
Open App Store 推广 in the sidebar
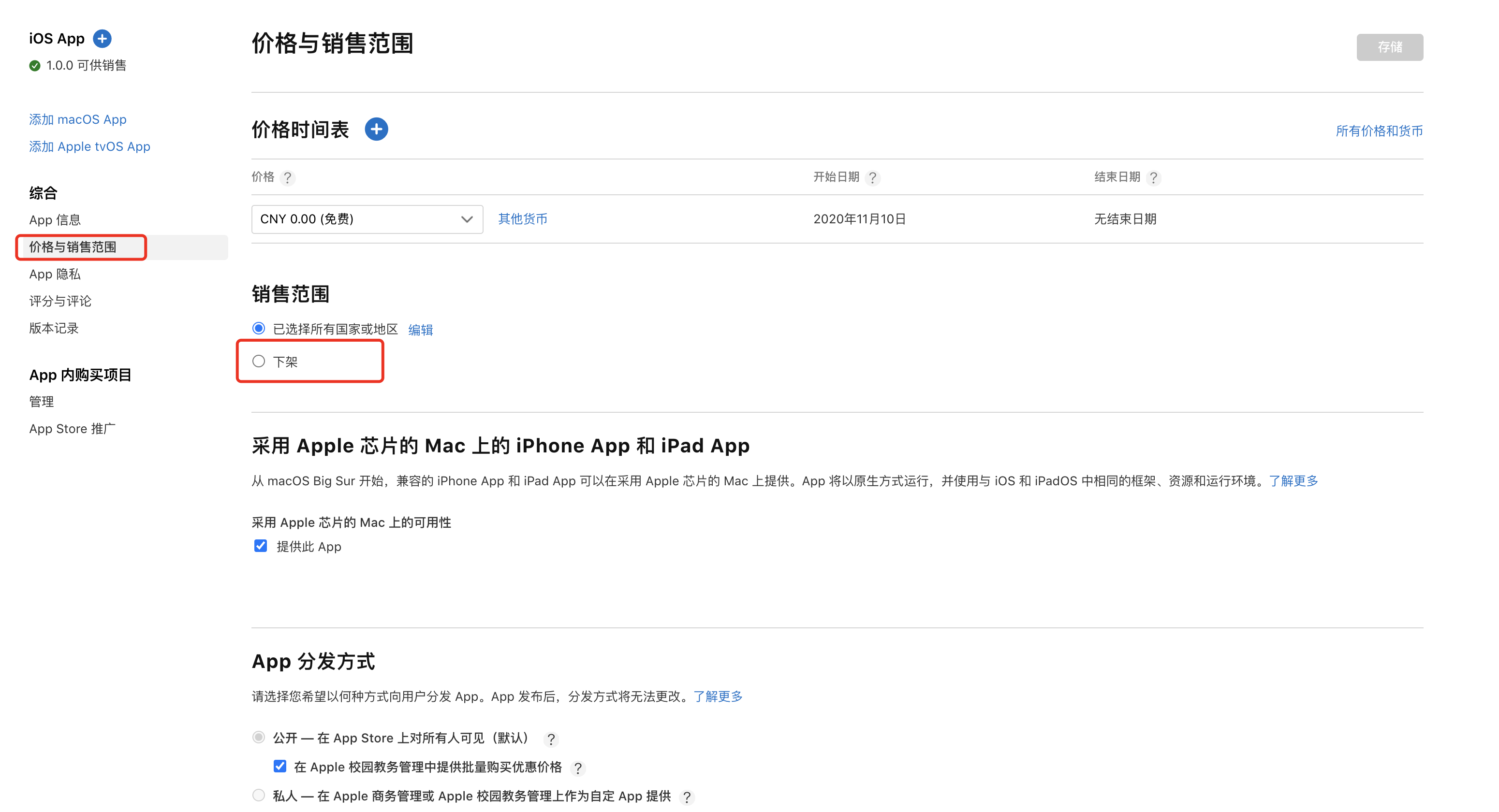73,429
